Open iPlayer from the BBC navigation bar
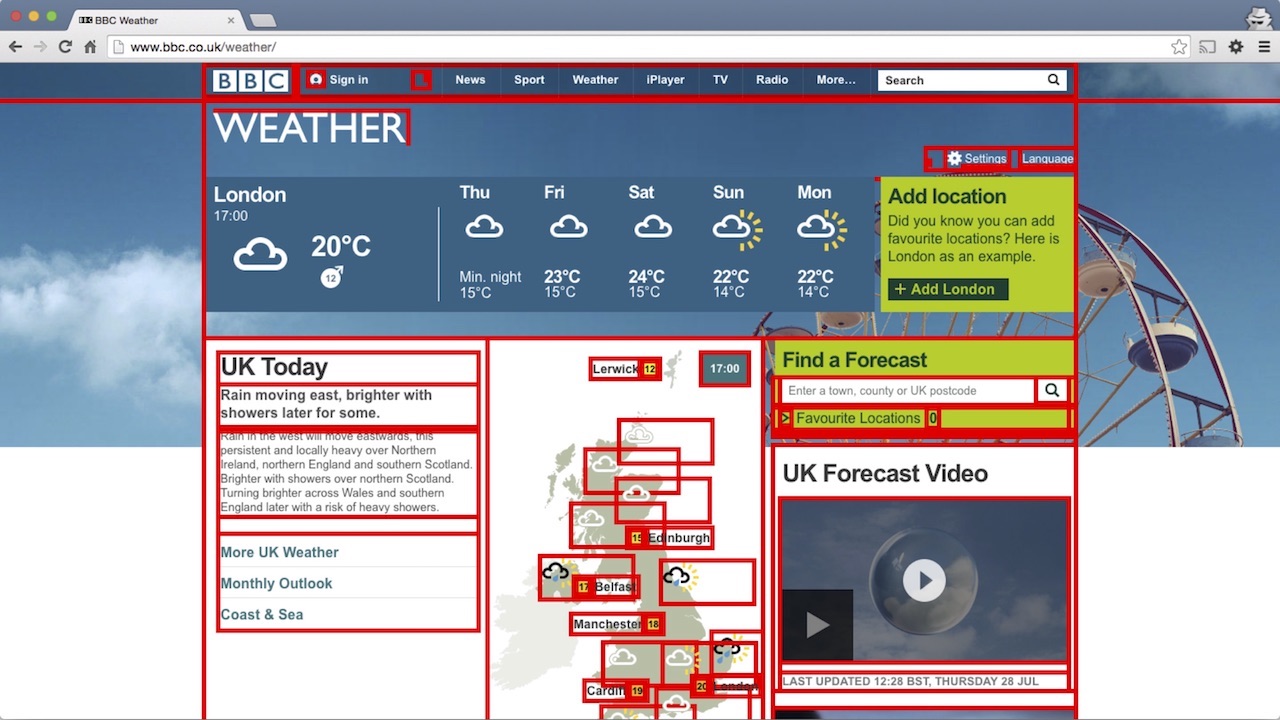 click(665, 80)
